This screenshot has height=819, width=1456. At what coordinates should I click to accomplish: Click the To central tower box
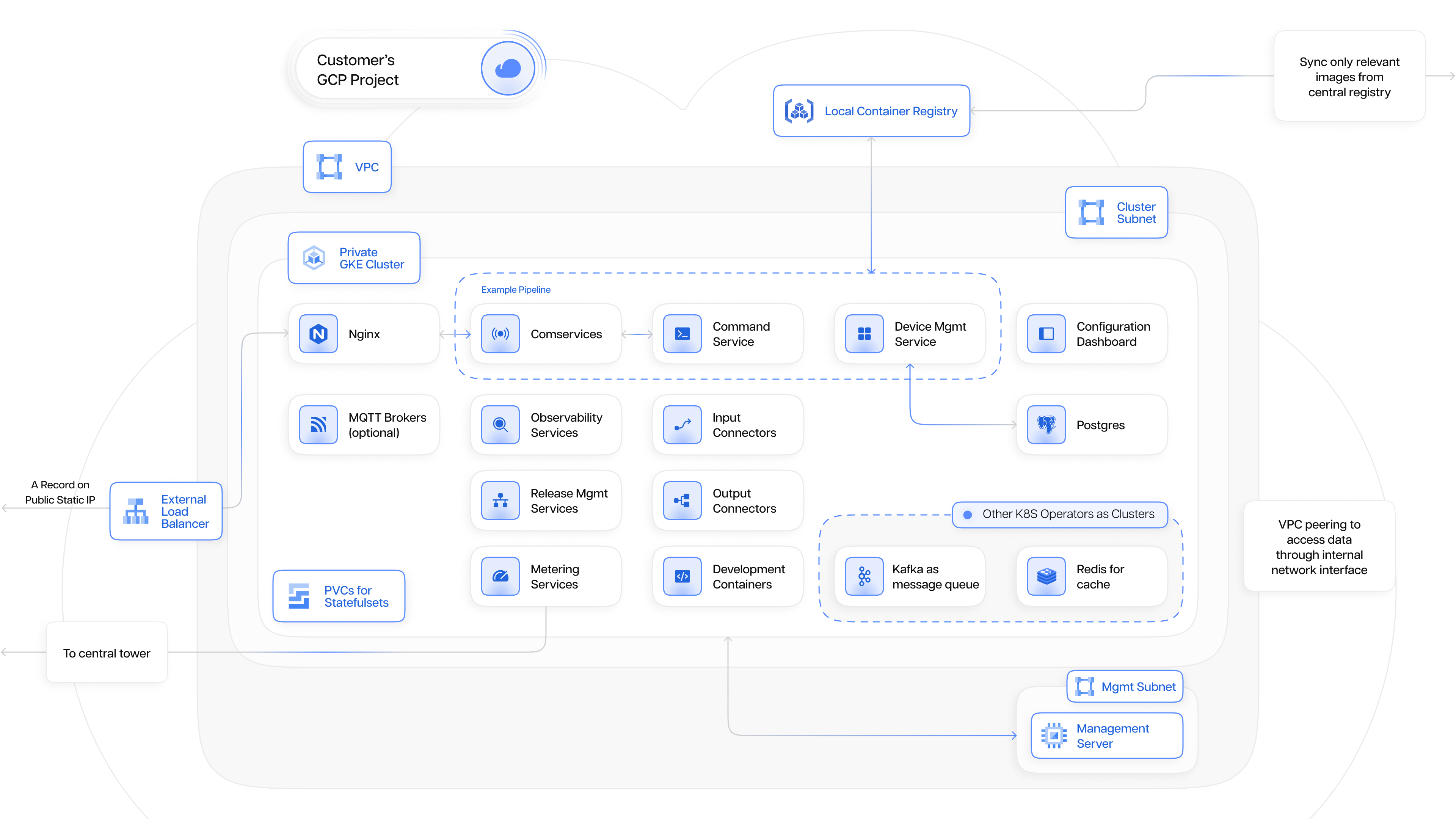pos(107,653)
